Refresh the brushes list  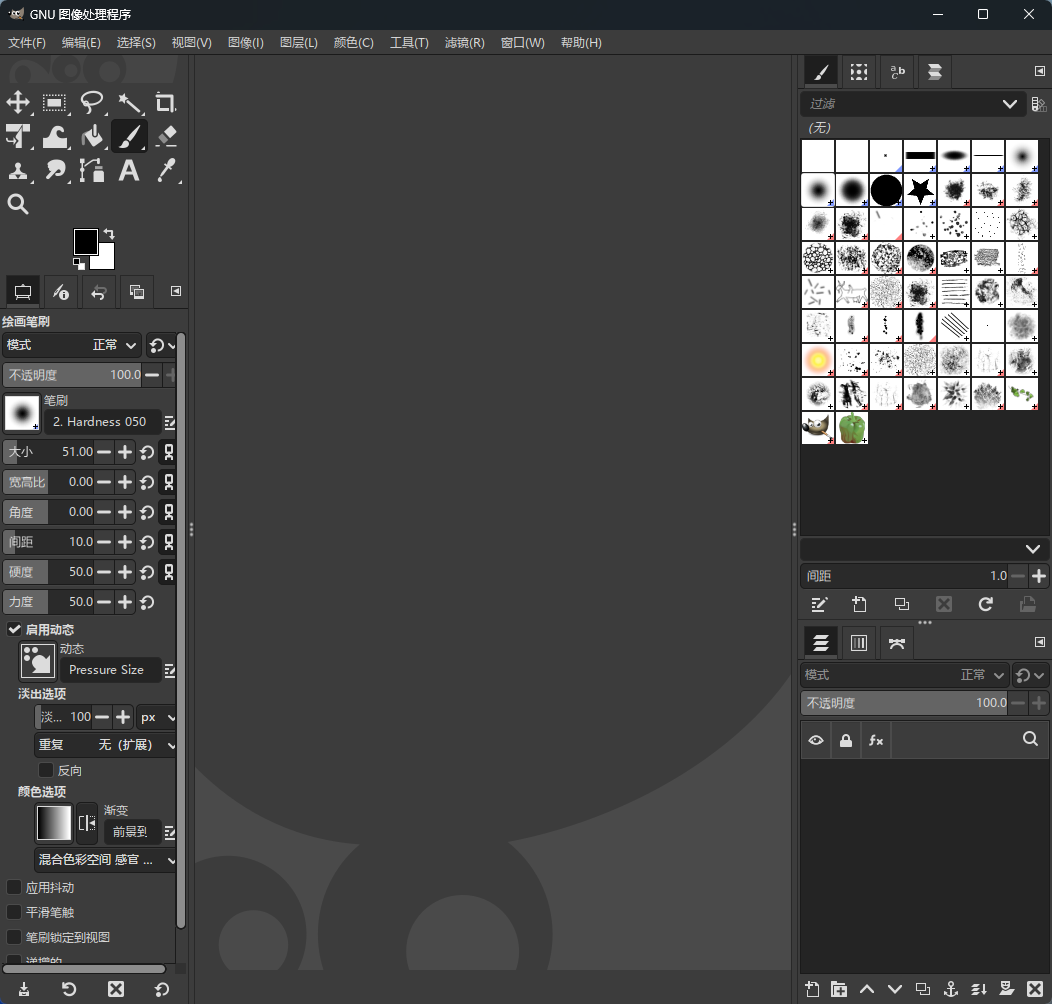pyautogui.click(x=985, y=605)
